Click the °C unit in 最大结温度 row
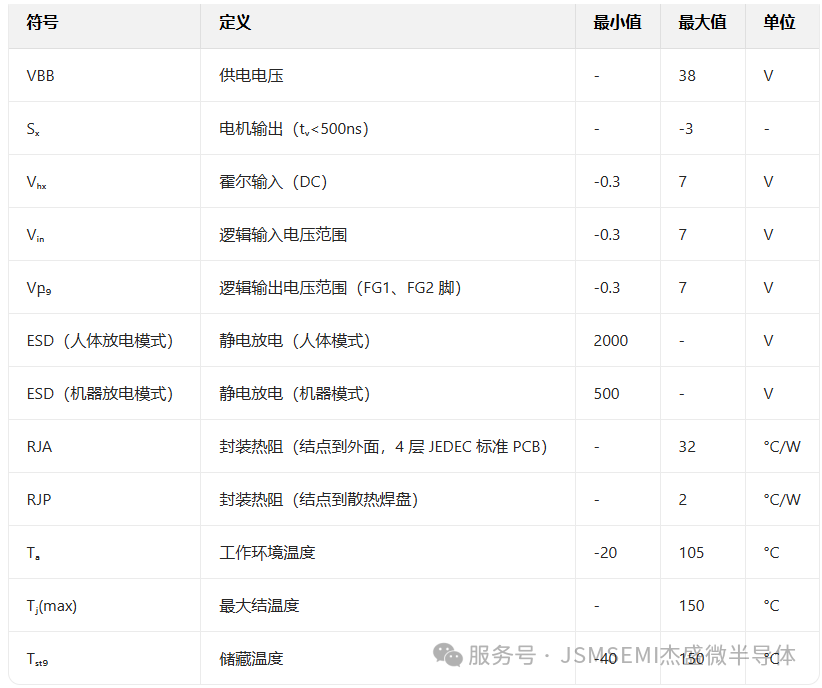Screen dimensions: 822x688 [771, 606]
